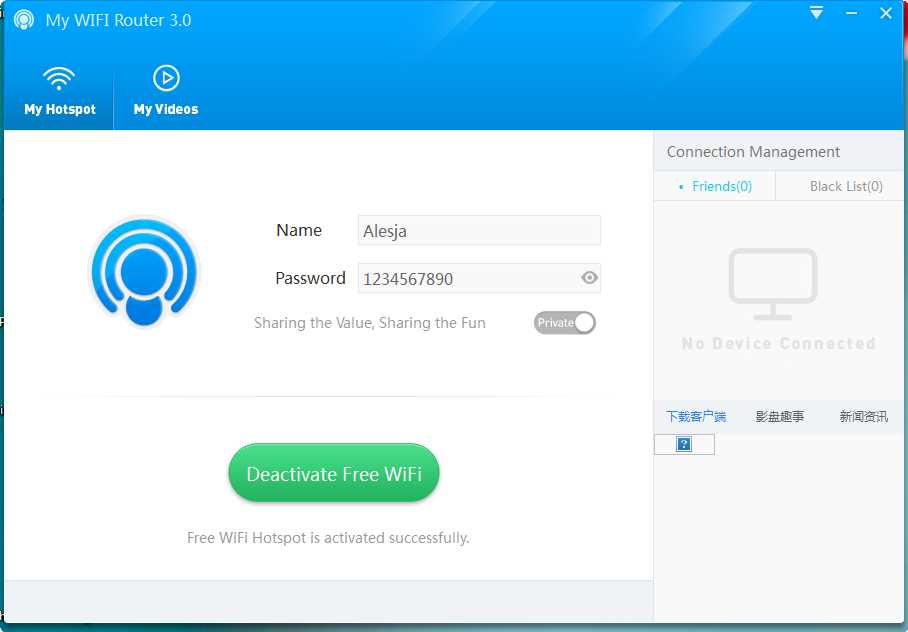
Task: Click the Connection Management header
Action: click(x=753, y=152)
